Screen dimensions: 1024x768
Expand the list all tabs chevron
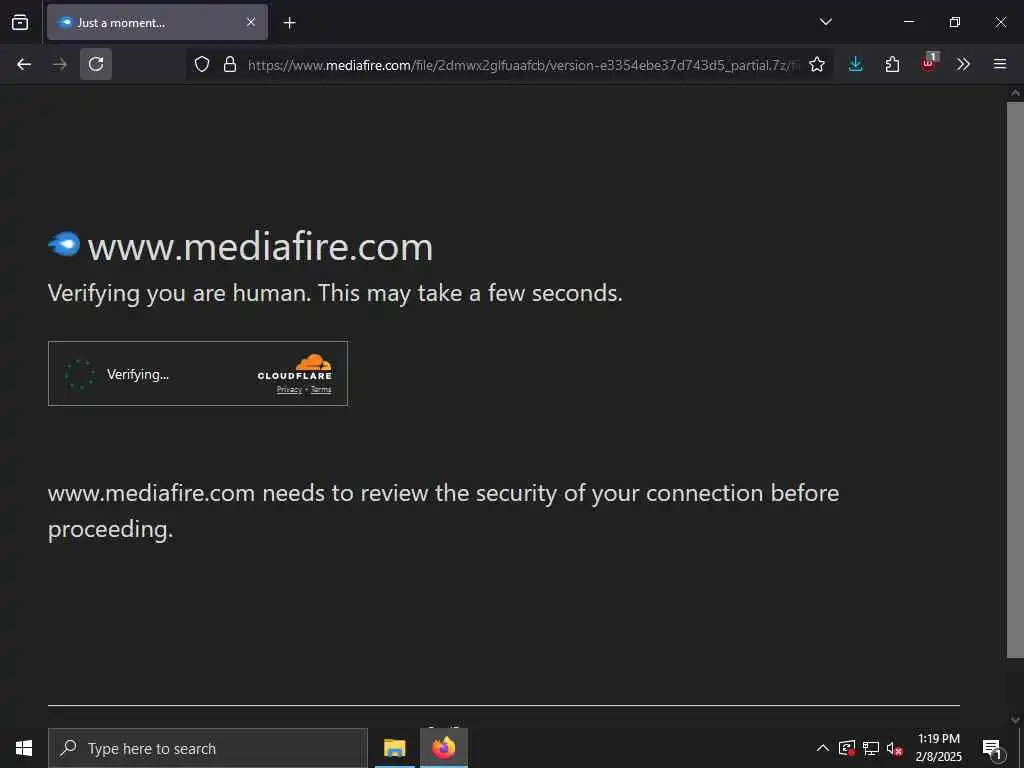pyautogui.click(x=825, y=22)
